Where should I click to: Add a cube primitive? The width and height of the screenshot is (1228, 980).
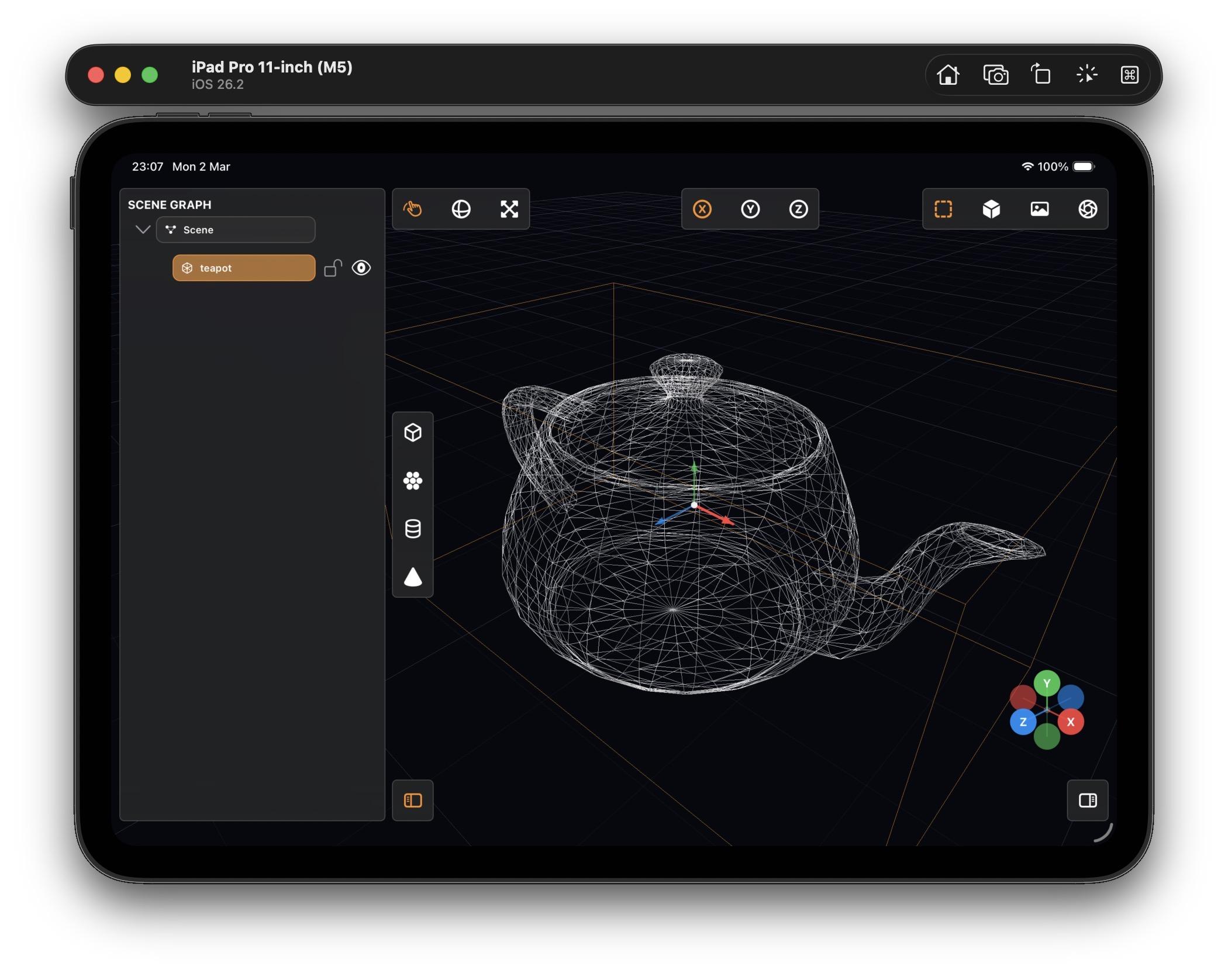tap(413, 433)
